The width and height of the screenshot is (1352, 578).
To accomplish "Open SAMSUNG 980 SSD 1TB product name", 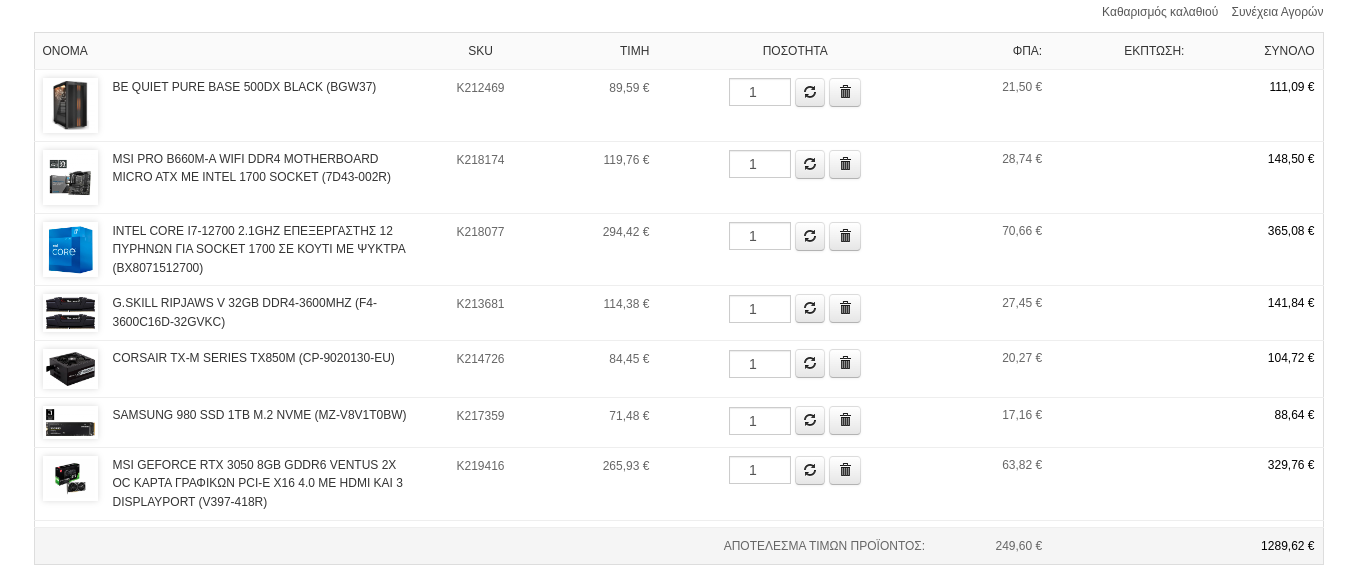I will (x=259, y=415).
